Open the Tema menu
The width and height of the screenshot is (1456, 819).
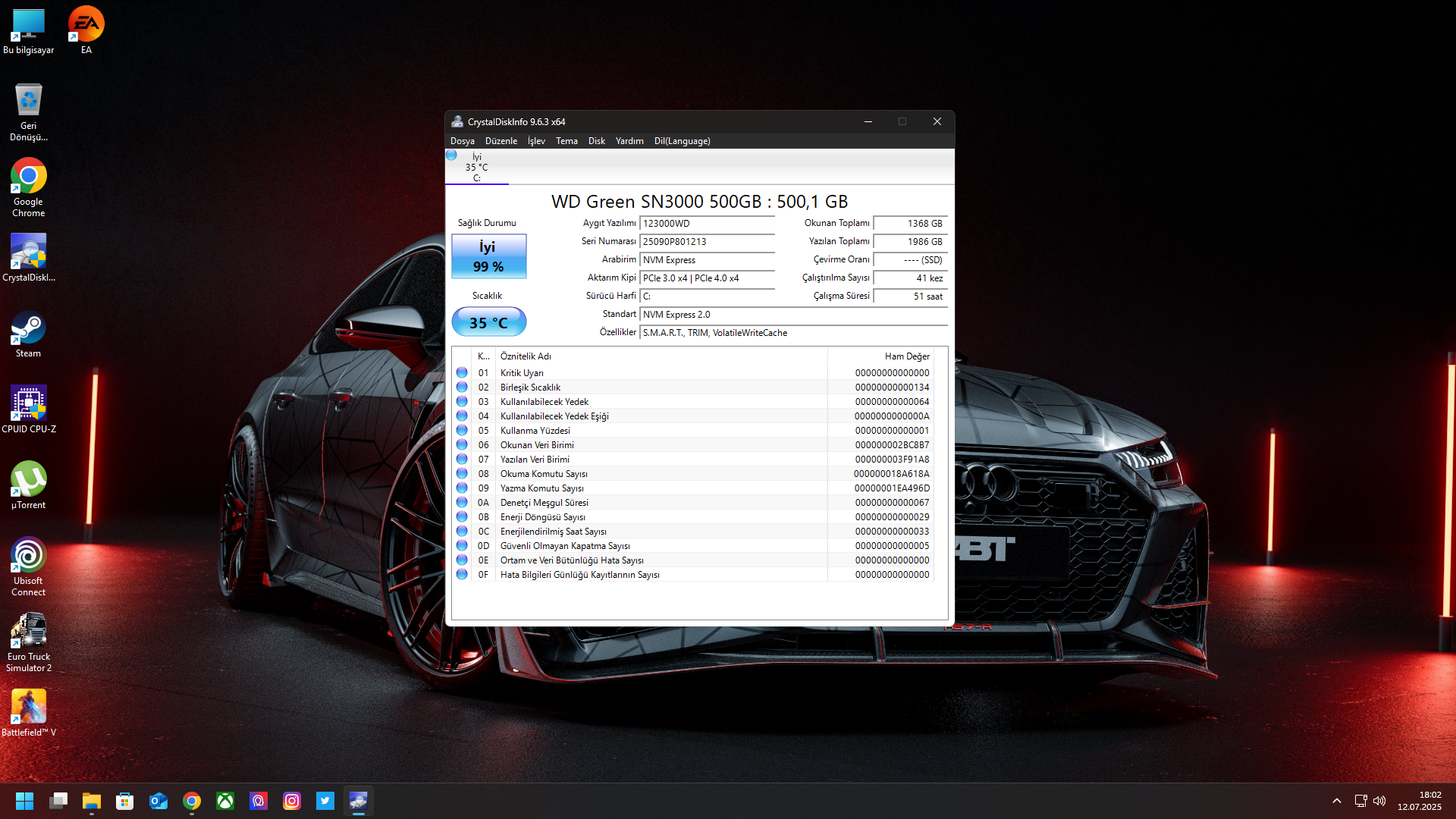pyautogui.click(x=566, y=141)
